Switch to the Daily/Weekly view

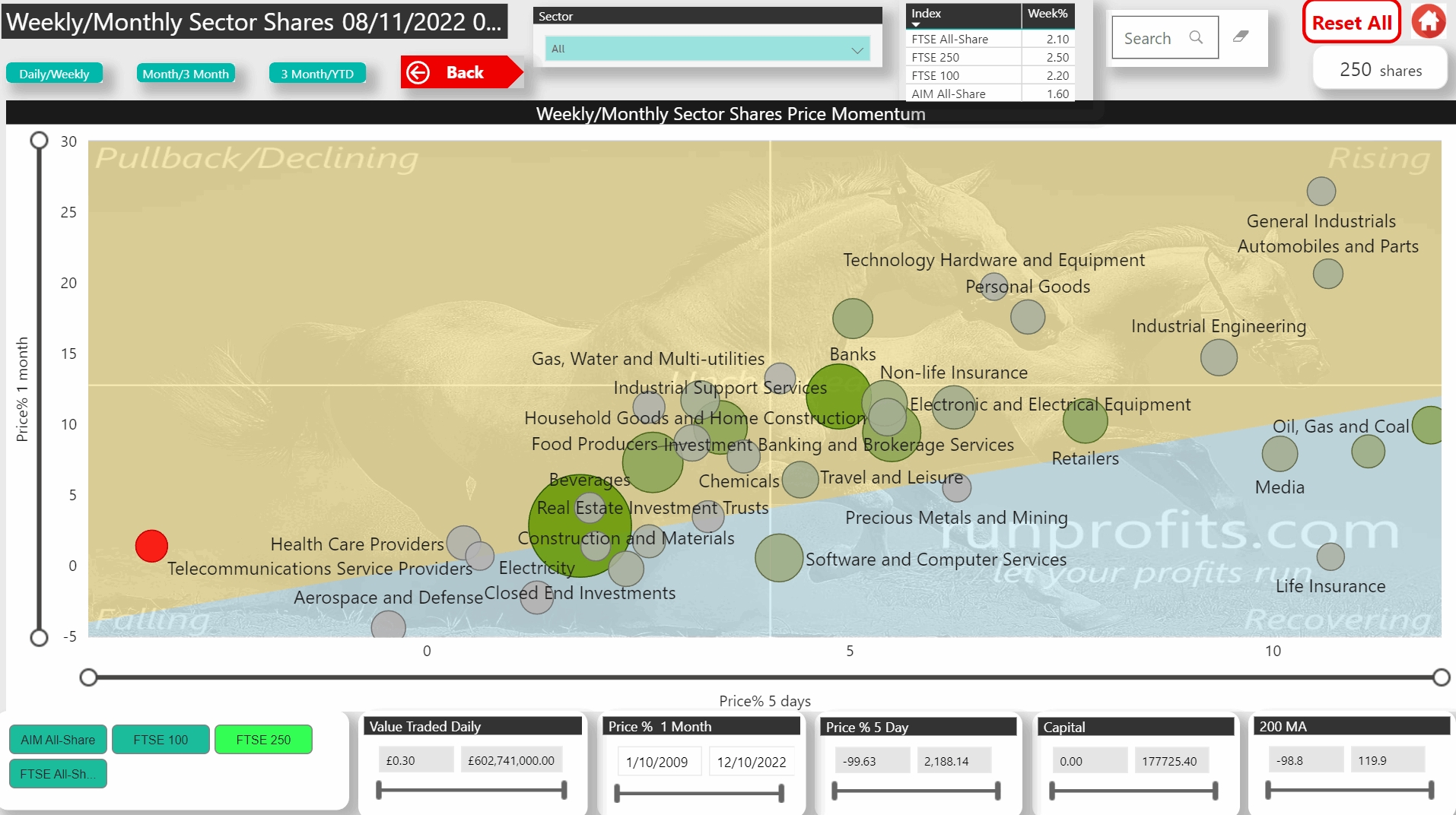(54, 74)
